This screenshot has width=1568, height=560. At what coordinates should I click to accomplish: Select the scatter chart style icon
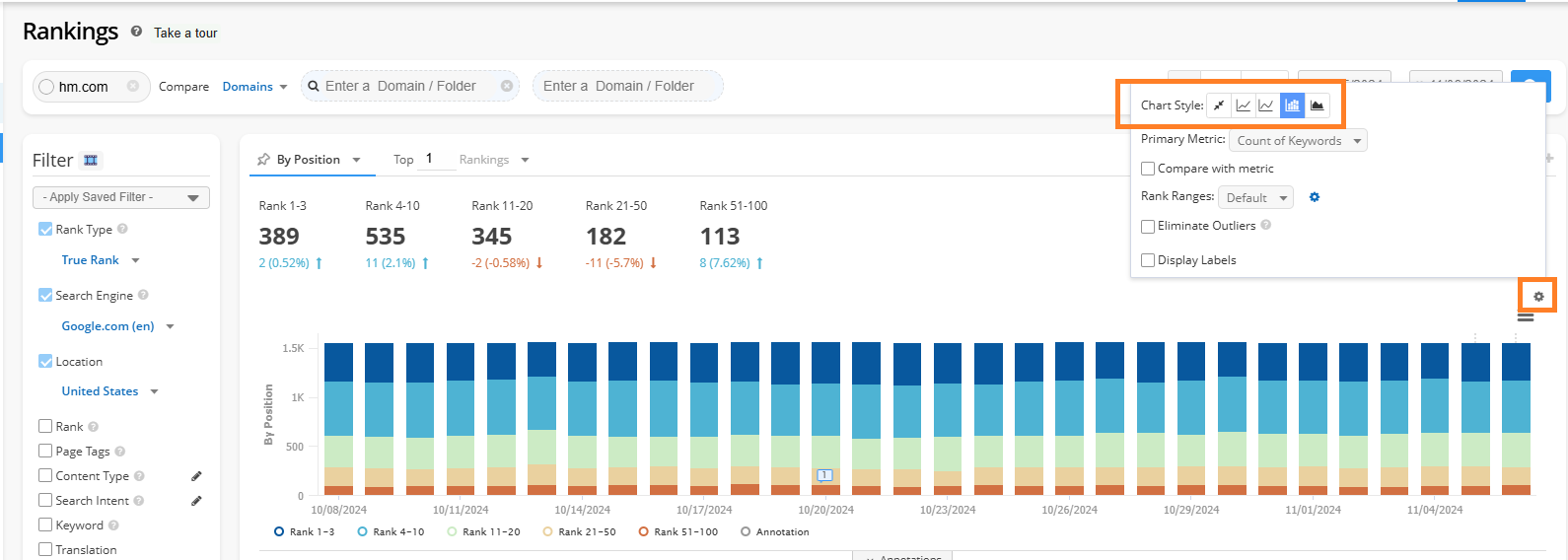coord(1219,105)
